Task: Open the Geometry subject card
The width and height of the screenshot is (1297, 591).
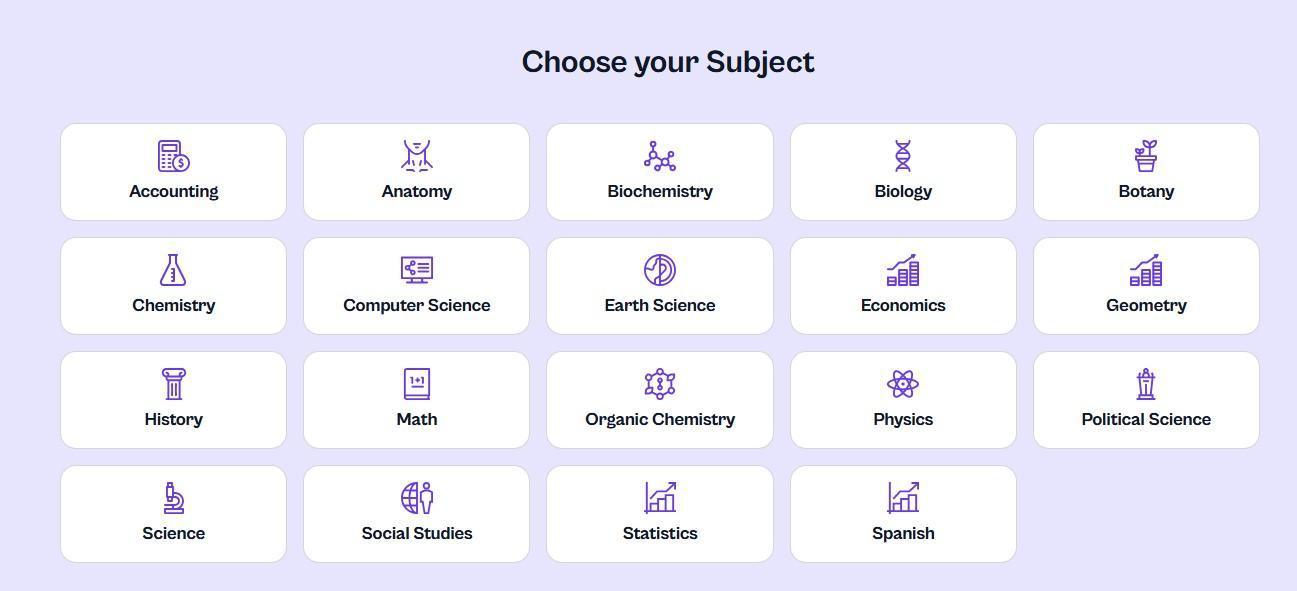Action: pos(1146,286)
